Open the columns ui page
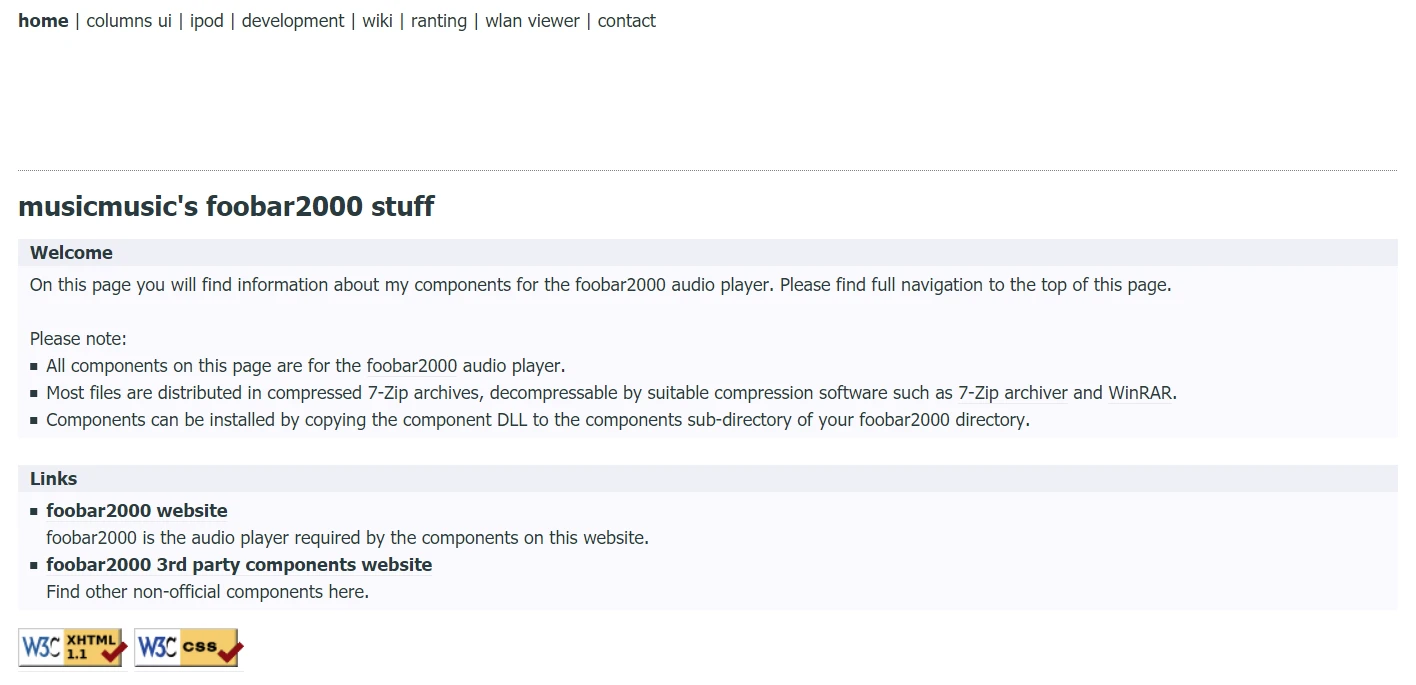 128,21
